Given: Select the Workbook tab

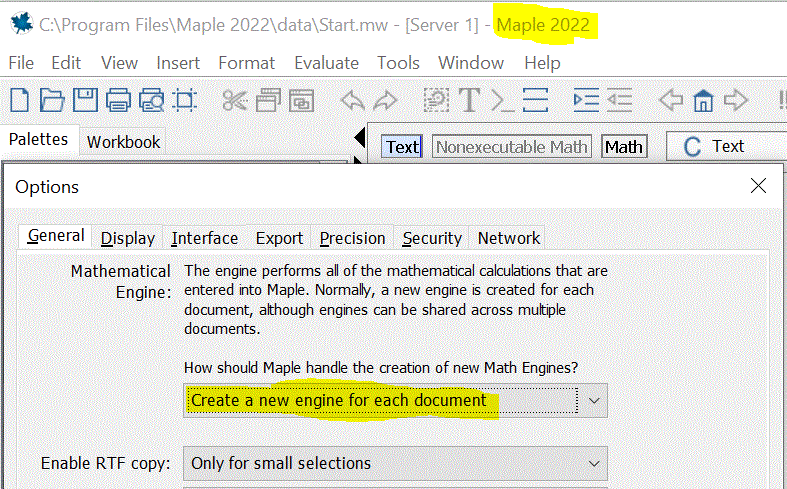Looking at the screenshot, I should (x=123, y=142).
